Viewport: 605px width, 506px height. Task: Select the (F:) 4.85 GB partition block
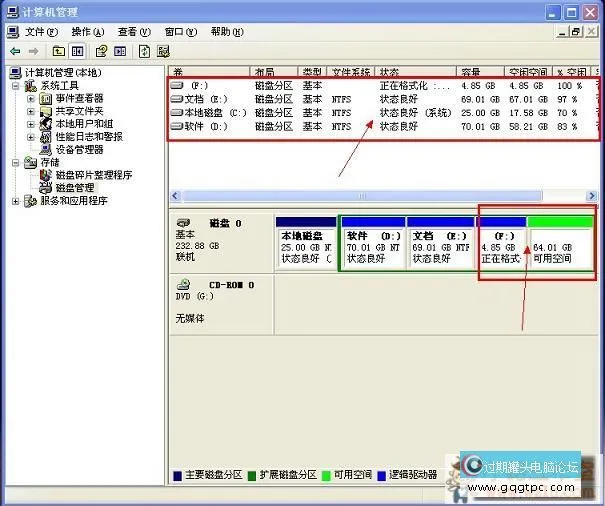[x=502, y=243]
